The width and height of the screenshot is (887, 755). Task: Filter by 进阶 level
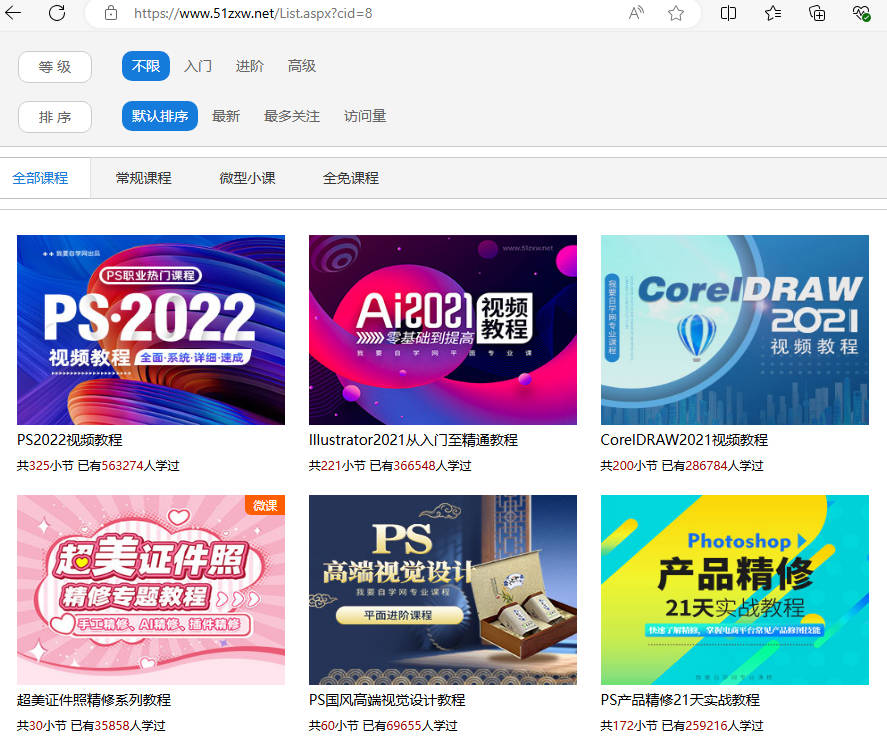[249, 66]
